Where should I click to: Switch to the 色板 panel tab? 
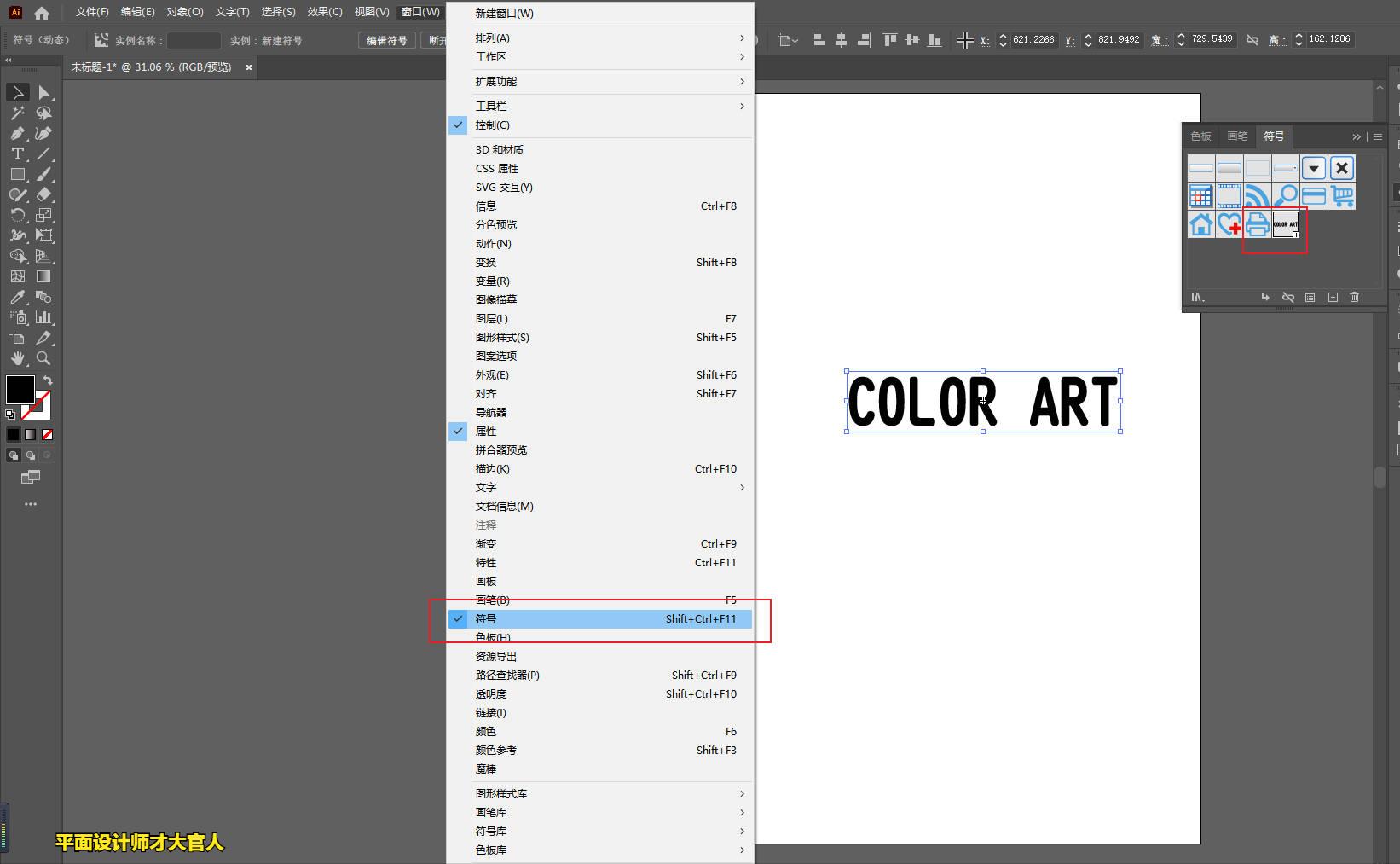(1200, 136)
